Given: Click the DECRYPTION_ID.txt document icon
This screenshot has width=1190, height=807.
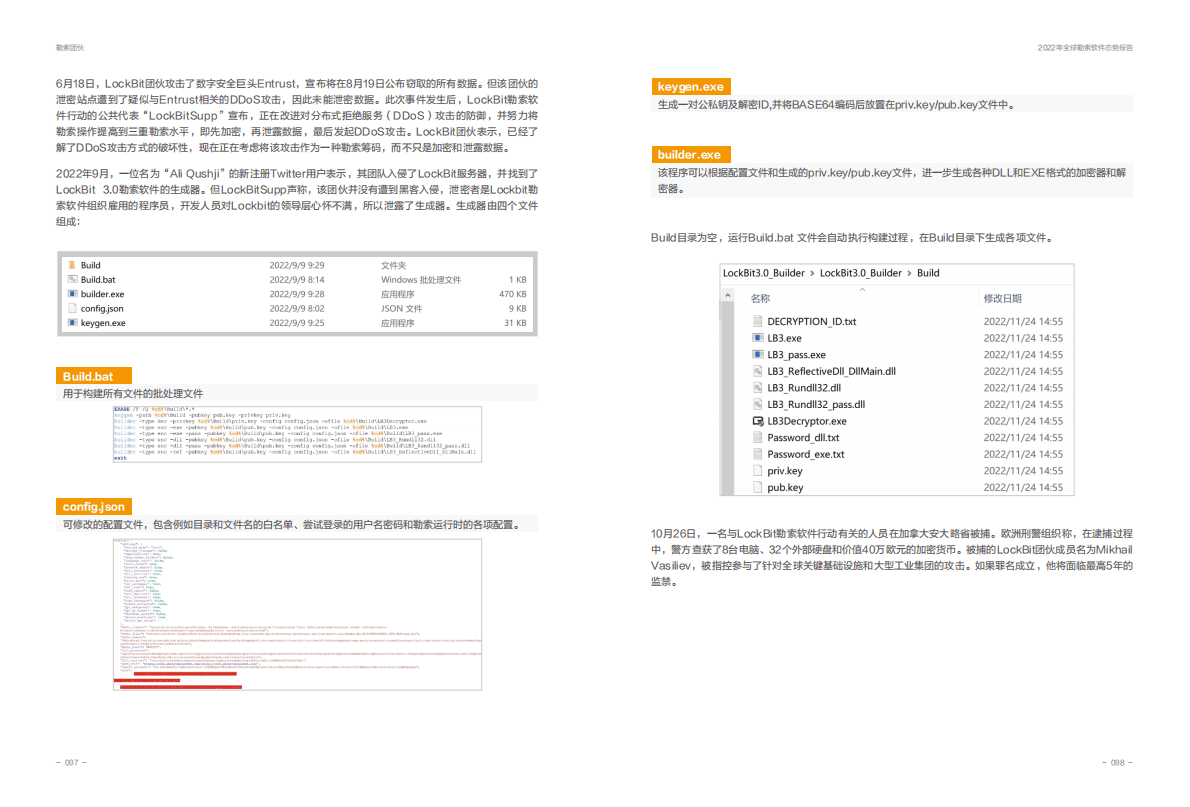Looking at the screenshot, I should click(x=758, y=322).
